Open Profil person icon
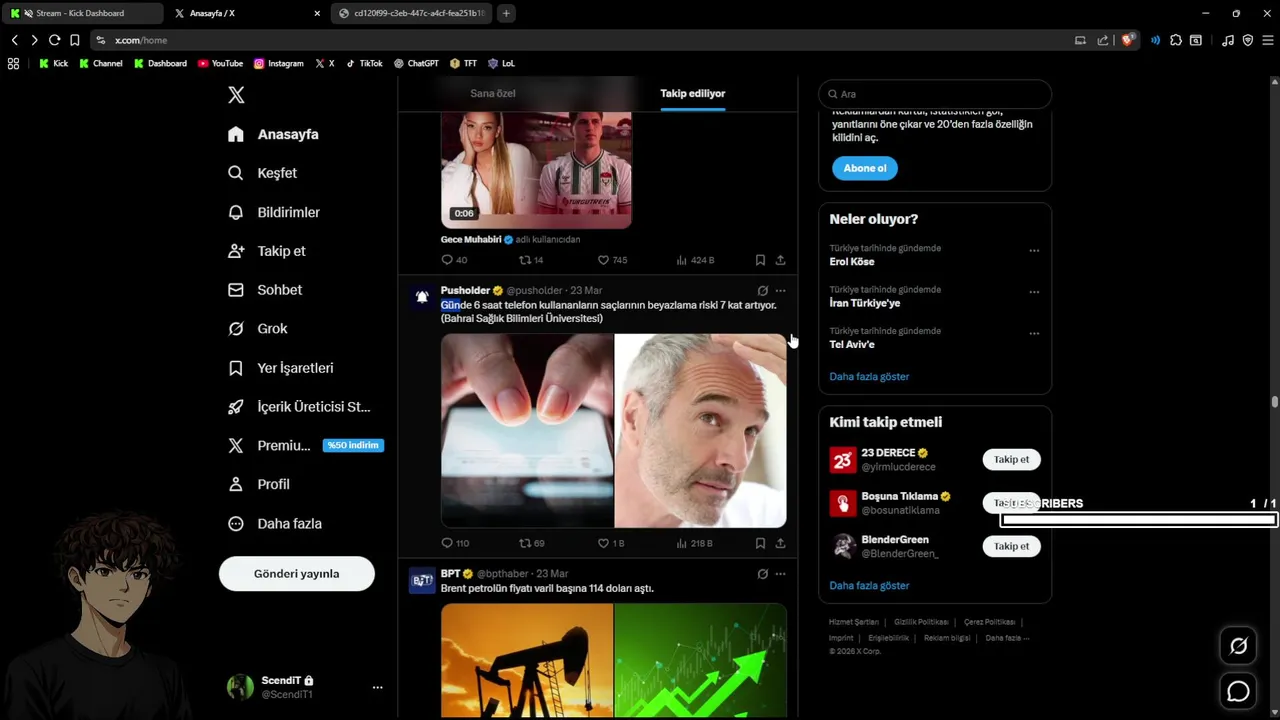1280x720 pixels. tap(236, 484)
